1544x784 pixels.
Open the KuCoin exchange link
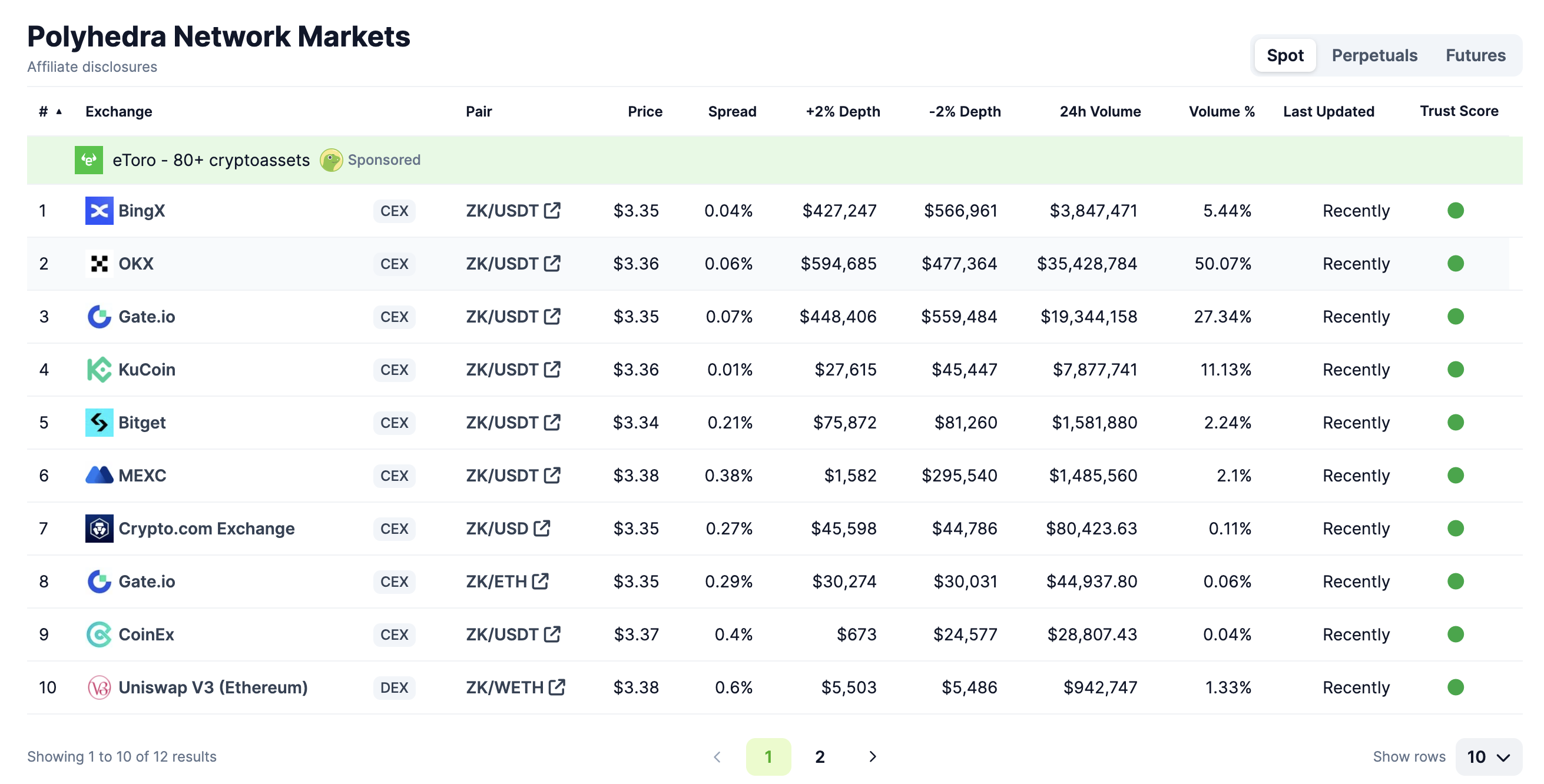click(x=147, y=370)
